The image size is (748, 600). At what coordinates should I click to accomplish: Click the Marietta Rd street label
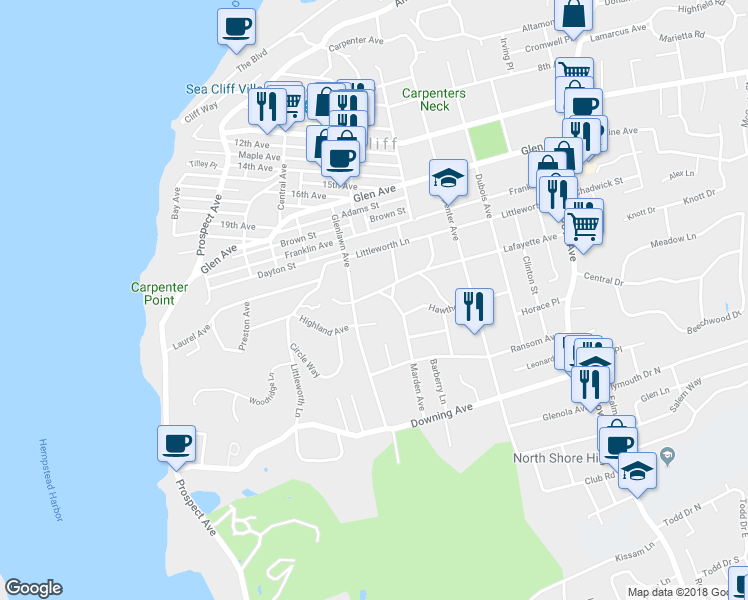(x=682, y=36)
